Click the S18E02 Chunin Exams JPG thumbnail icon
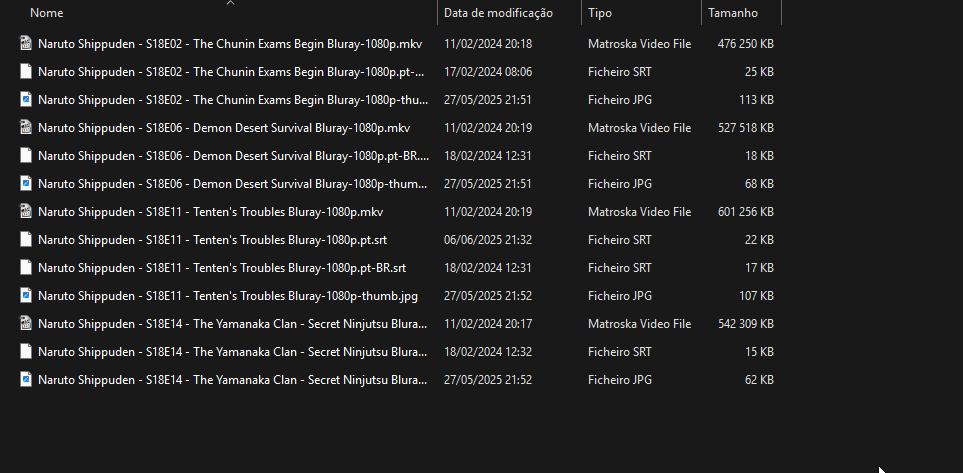The height and width of the screenshot is (473, 963). pos(26,100)
